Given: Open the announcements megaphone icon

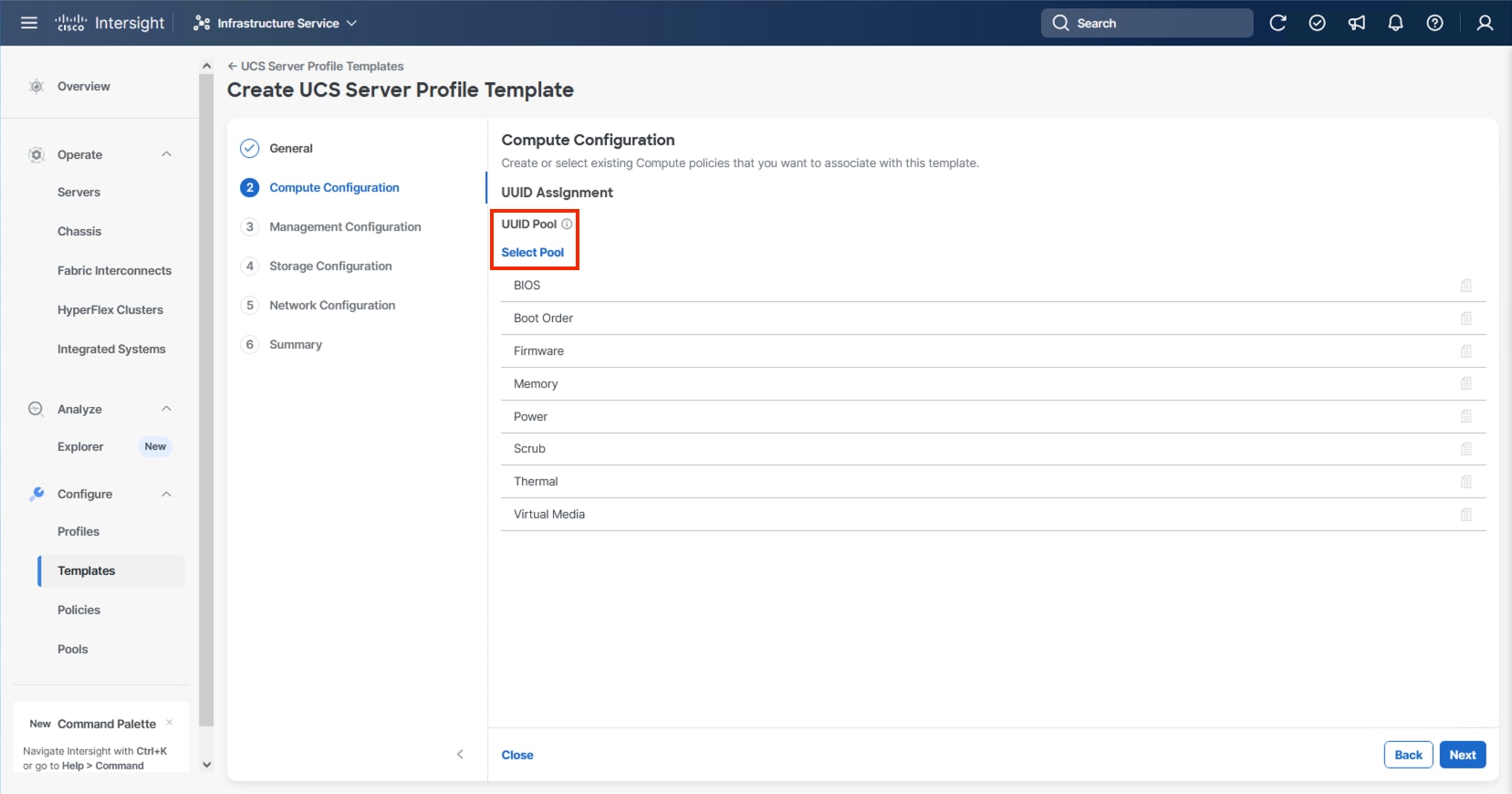Looking at the screenshot, I should pyautogui.click(x=1357, y=23).
